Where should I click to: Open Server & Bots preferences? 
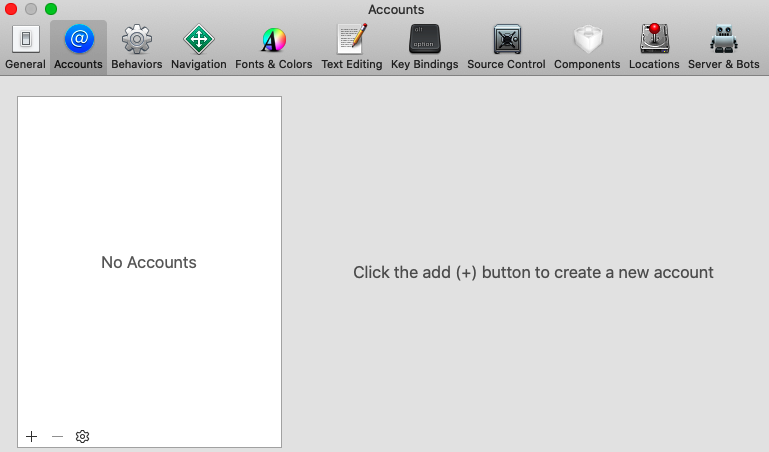pyautogui.click(x=723, y=47)
